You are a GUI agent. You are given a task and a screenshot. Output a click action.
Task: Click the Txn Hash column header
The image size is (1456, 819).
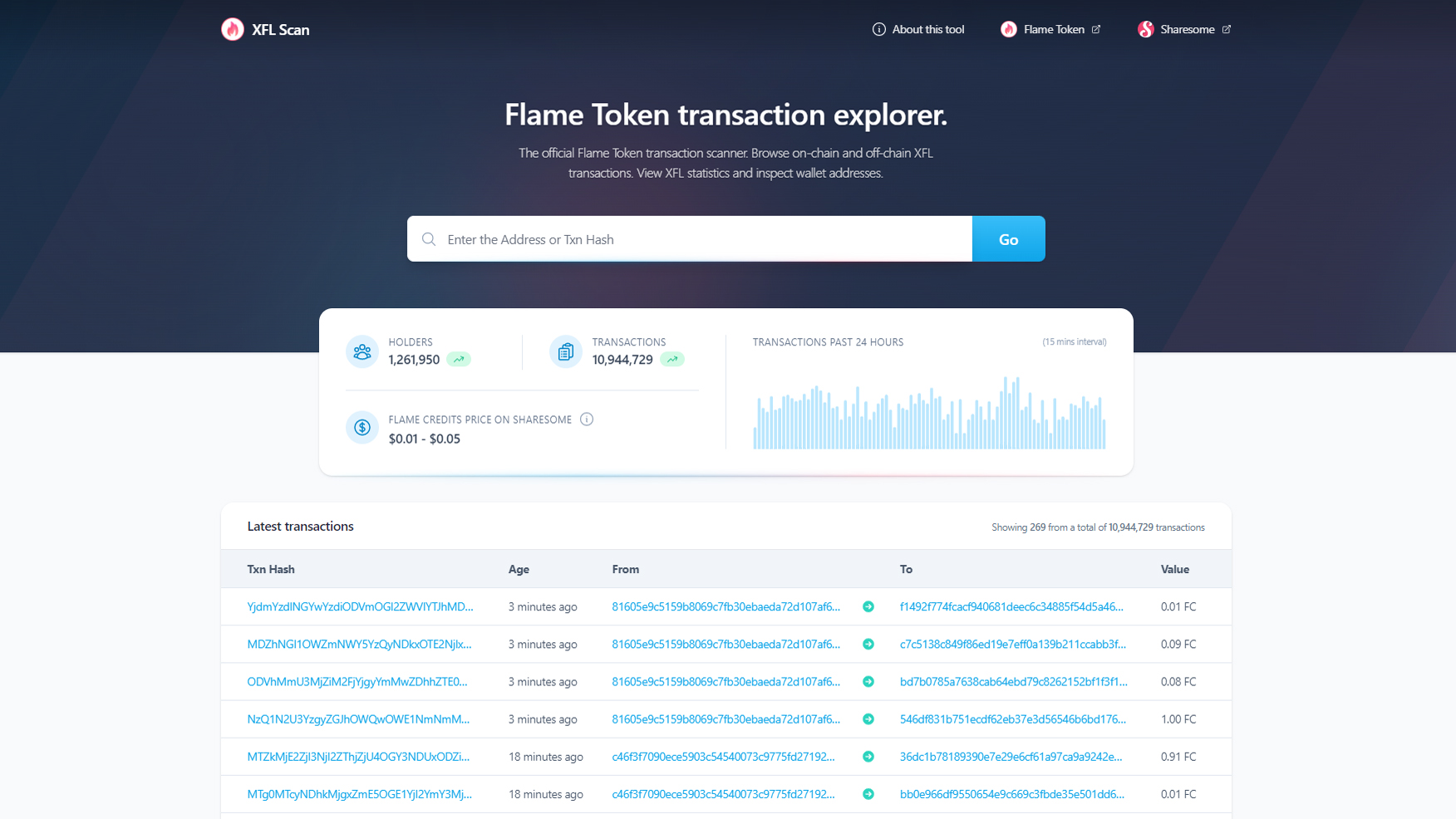271,569
